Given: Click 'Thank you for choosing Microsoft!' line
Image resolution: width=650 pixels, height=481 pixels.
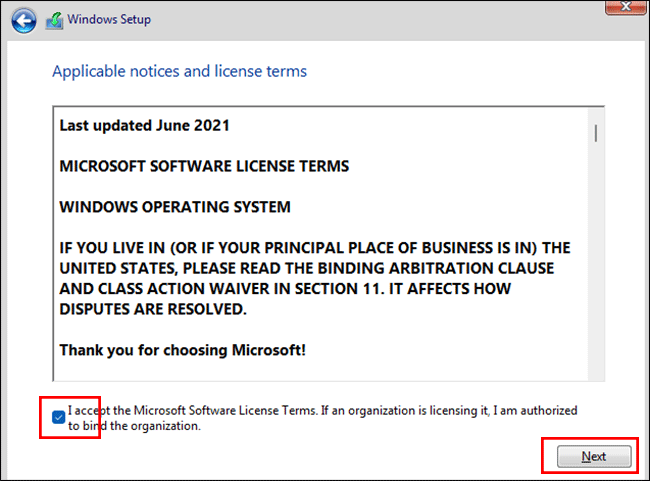Looking at the screenshot, I should [183, 350].
